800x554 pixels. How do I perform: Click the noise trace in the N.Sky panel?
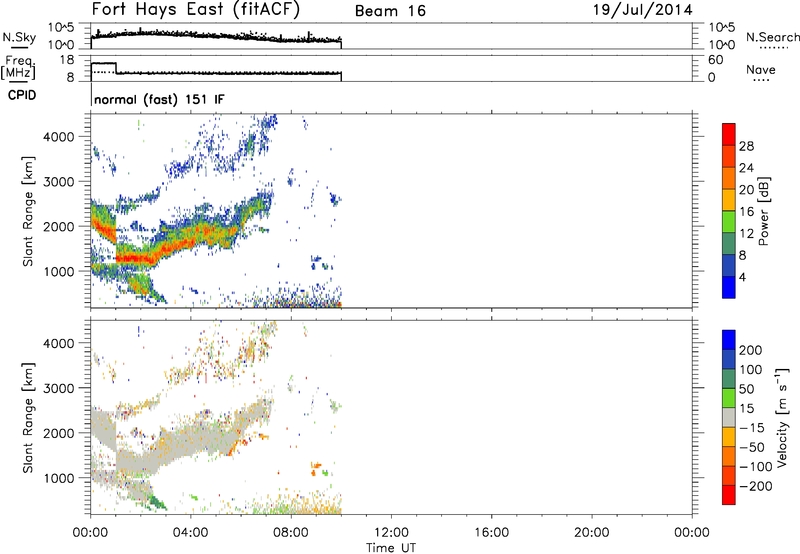coord(216,36)
